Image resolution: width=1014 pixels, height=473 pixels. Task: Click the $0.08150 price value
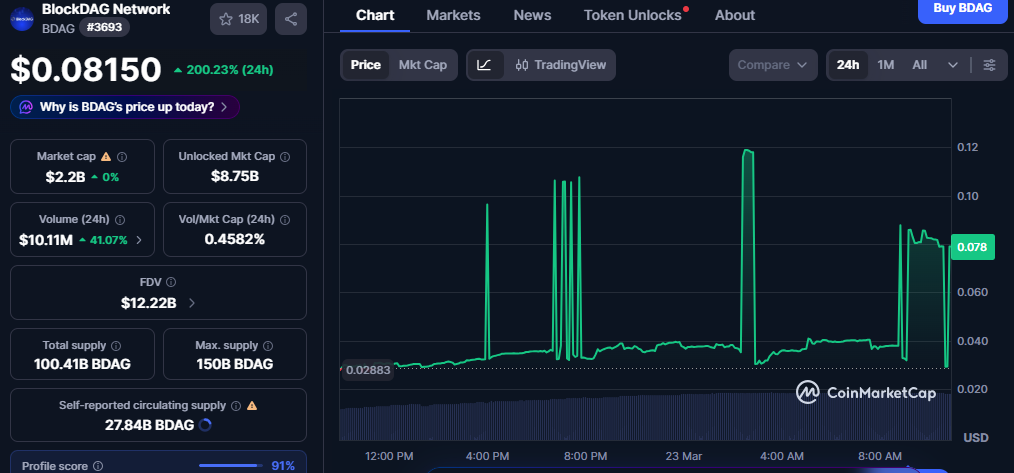click(85, 70)
